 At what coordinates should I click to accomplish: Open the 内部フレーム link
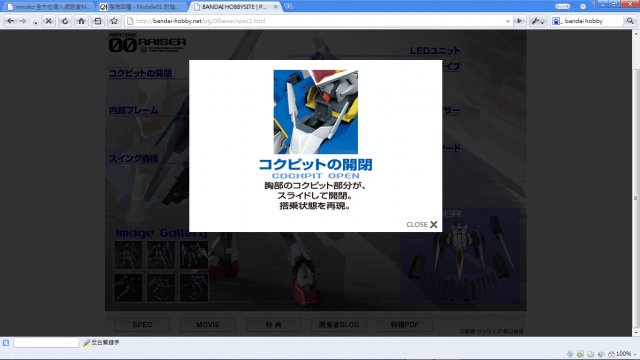click(x=133, y=110)
